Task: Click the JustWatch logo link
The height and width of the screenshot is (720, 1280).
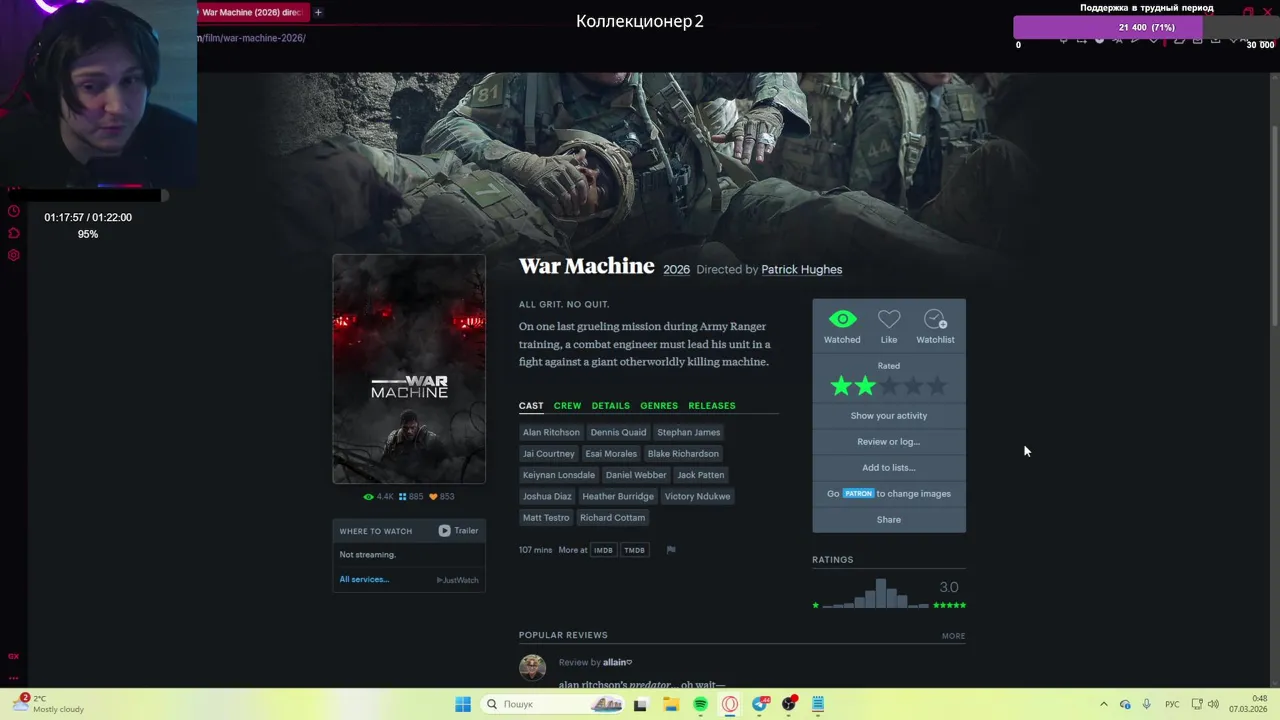Action: pyautogui.click(x=458, y=580)
